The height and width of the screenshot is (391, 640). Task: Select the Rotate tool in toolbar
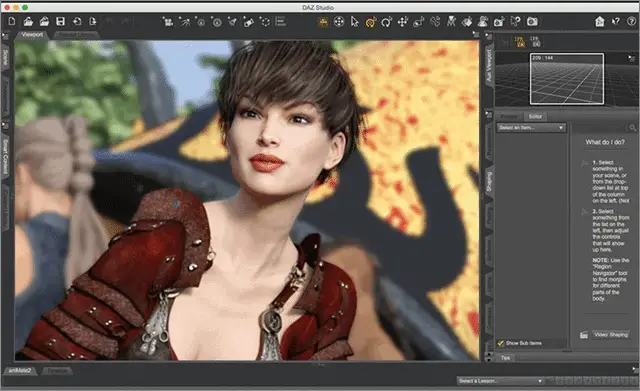point(387,22)
